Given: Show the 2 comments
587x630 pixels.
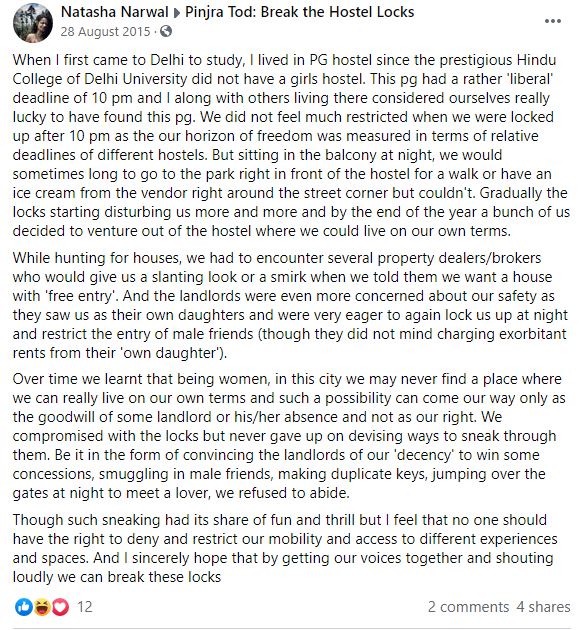Looking at the screenshot, I should [468, 607].
